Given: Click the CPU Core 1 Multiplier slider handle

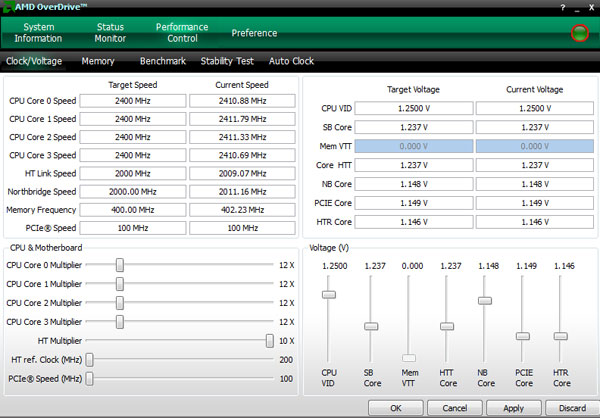Looking at the screenshot, I should click(120, 284).
